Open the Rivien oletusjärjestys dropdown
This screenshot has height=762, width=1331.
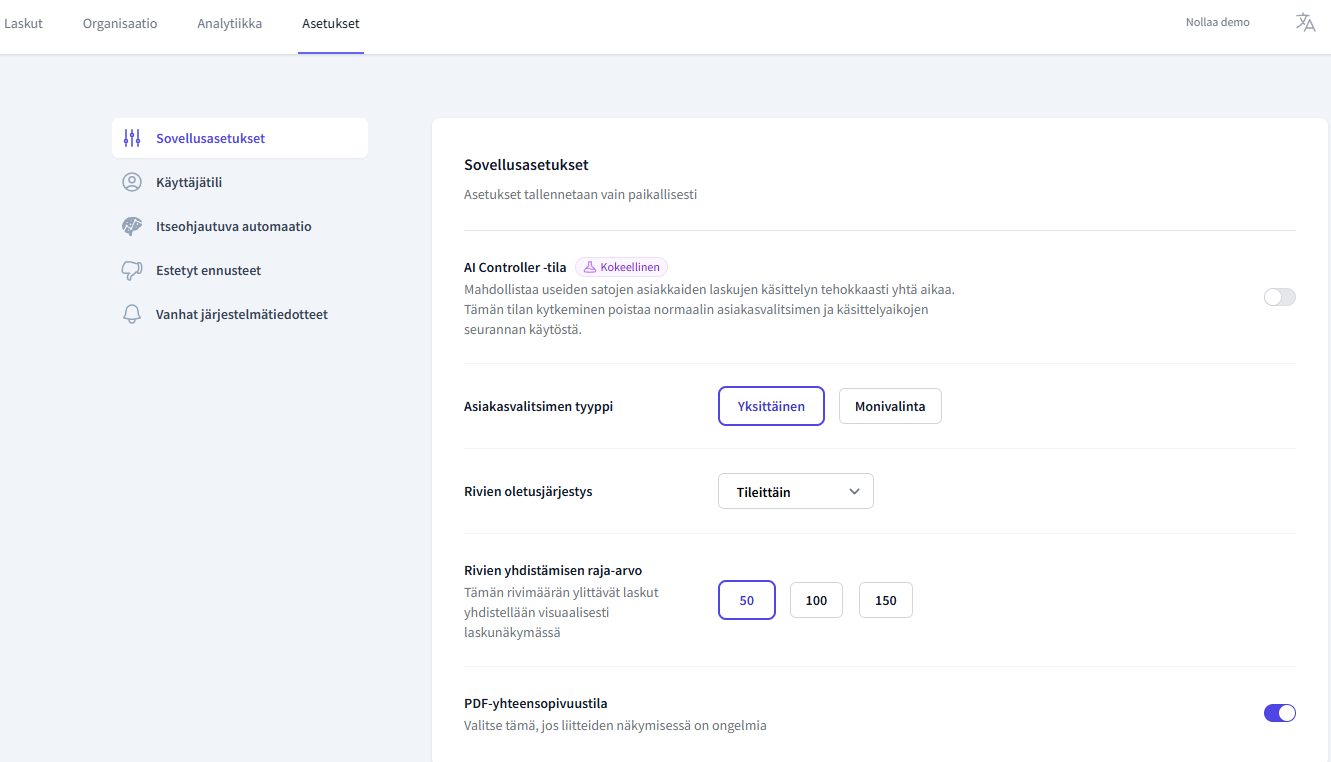tap(795, 491)
